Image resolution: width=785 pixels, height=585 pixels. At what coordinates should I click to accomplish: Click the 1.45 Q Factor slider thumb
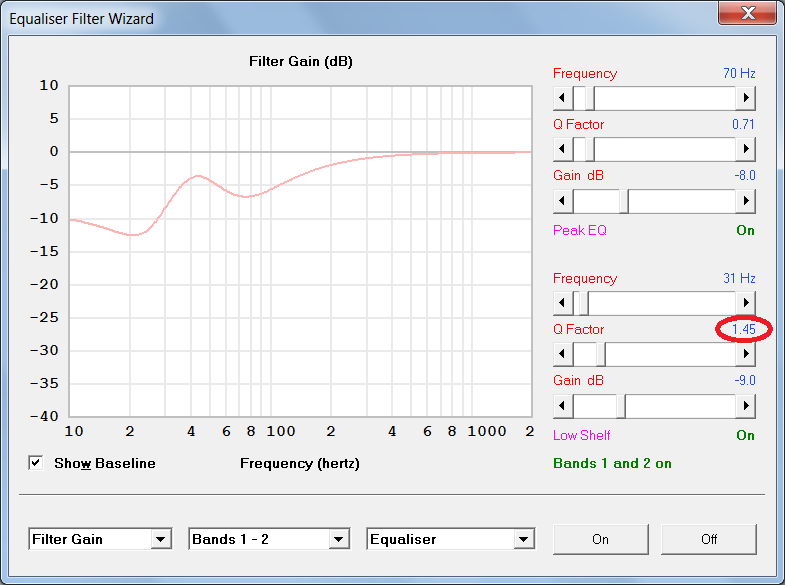[x=601, y=354]
